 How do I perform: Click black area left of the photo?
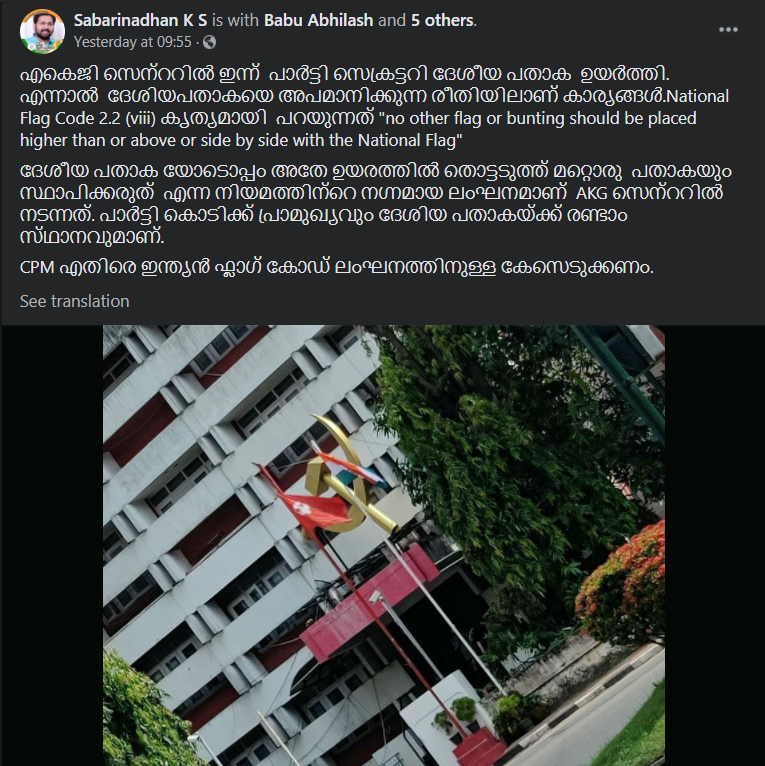[x=52, y=545]
